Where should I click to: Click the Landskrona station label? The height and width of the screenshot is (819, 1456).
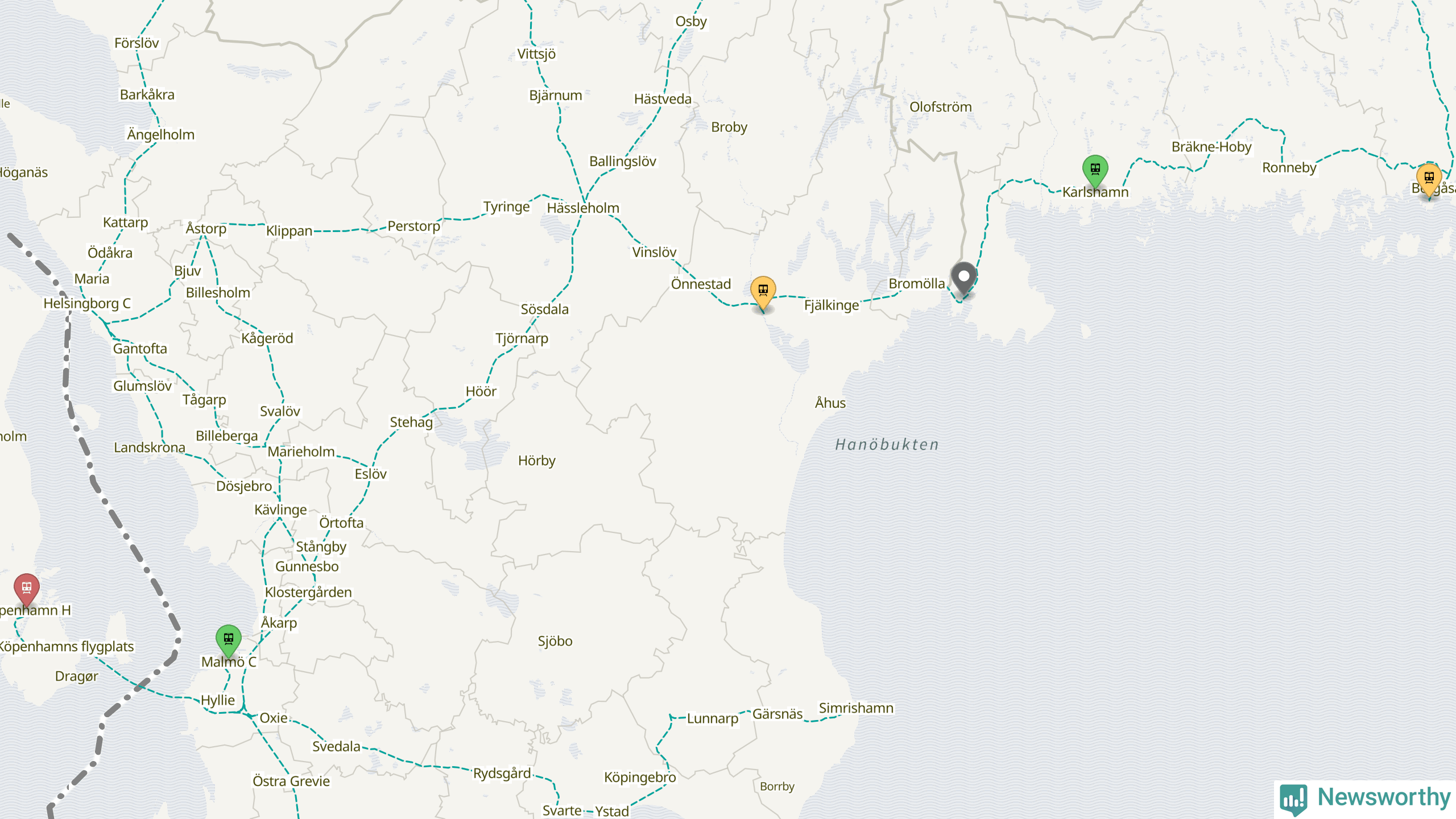[x=150, y=448]
